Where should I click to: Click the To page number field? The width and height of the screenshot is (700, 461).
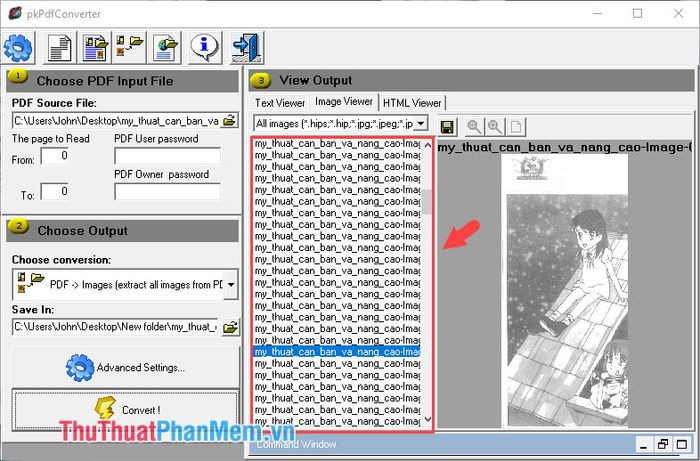pyautogui.click(x=54, y=191)
